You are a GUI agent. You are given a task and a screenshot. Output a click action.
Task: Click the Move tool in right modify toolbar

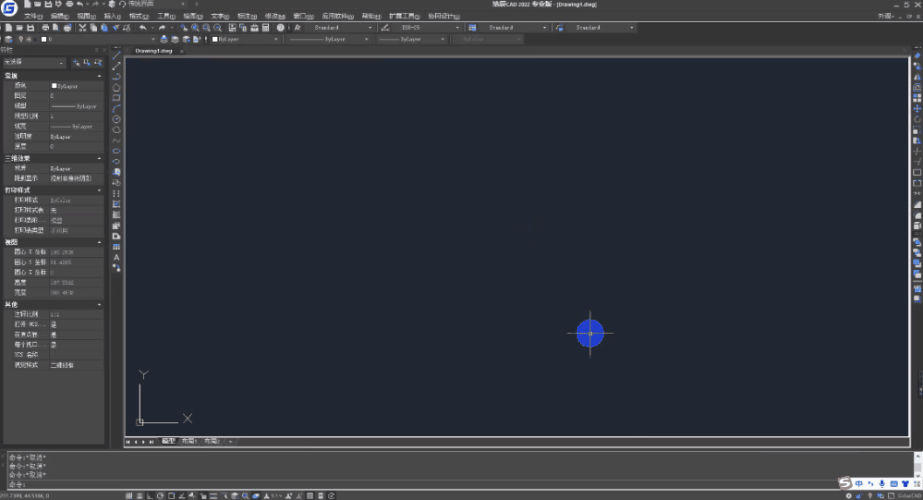click(x=917, y=108)
